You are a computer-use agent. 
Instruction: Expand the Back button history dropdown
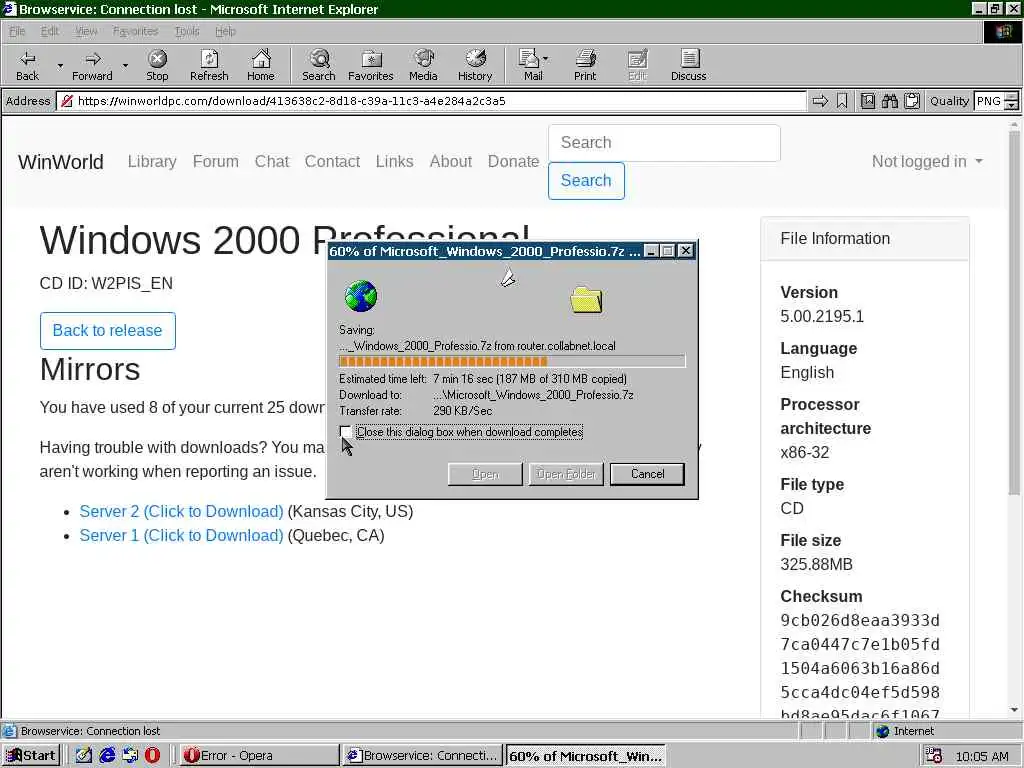pyautogui.click(x=60, y=66)
